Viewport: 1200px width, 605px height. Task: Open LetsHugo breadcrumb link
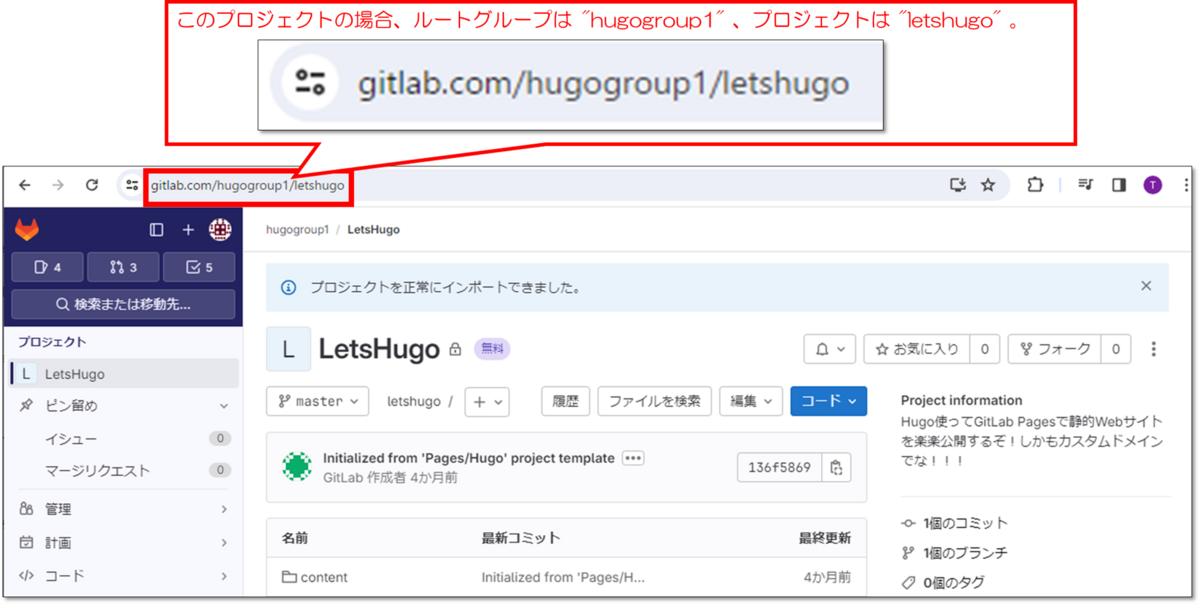click(x=373, y=230)
